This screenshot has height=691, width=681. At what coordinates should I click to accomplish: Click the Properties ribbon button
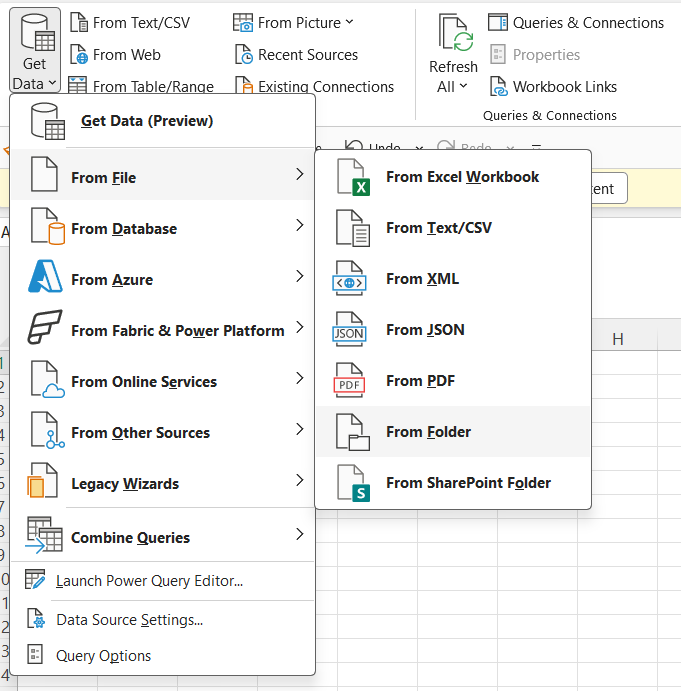(535, 55)
